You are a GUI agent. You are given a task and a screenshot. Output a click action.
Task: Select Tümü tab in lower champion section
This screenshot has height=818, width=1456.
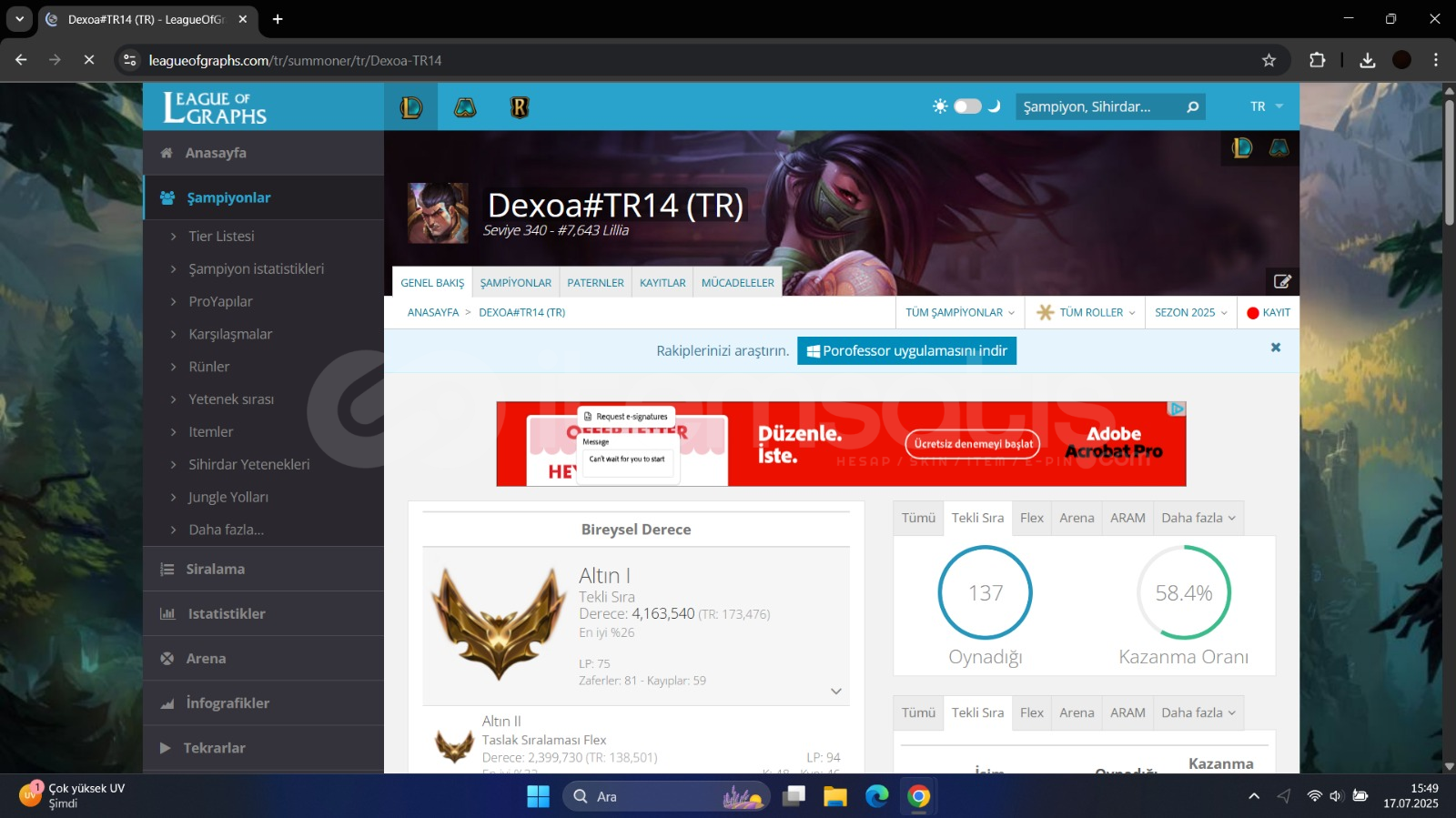coord(918,712)
